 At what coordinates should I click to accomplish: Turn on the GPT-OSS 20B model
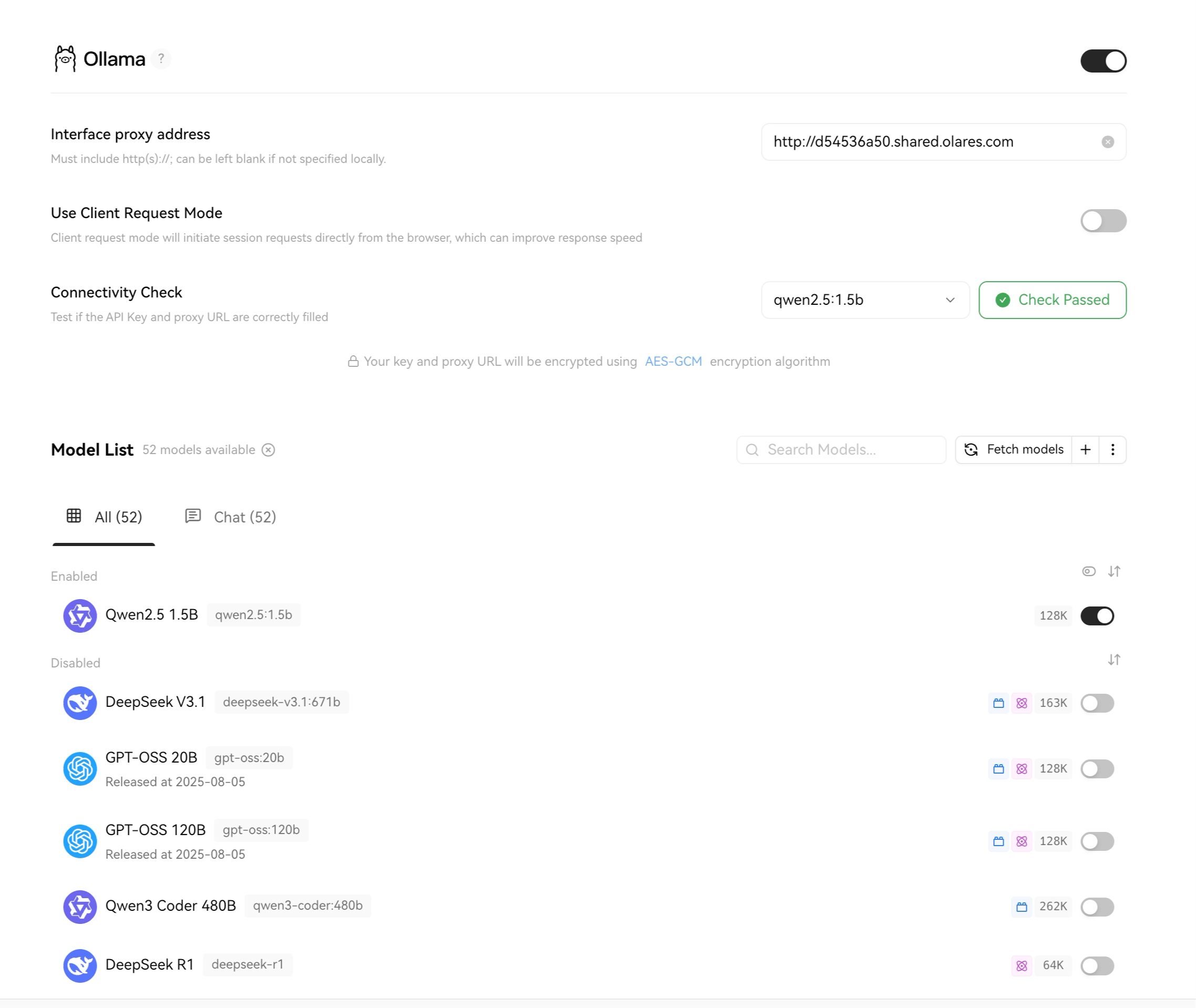click(x=1097, y=768)
